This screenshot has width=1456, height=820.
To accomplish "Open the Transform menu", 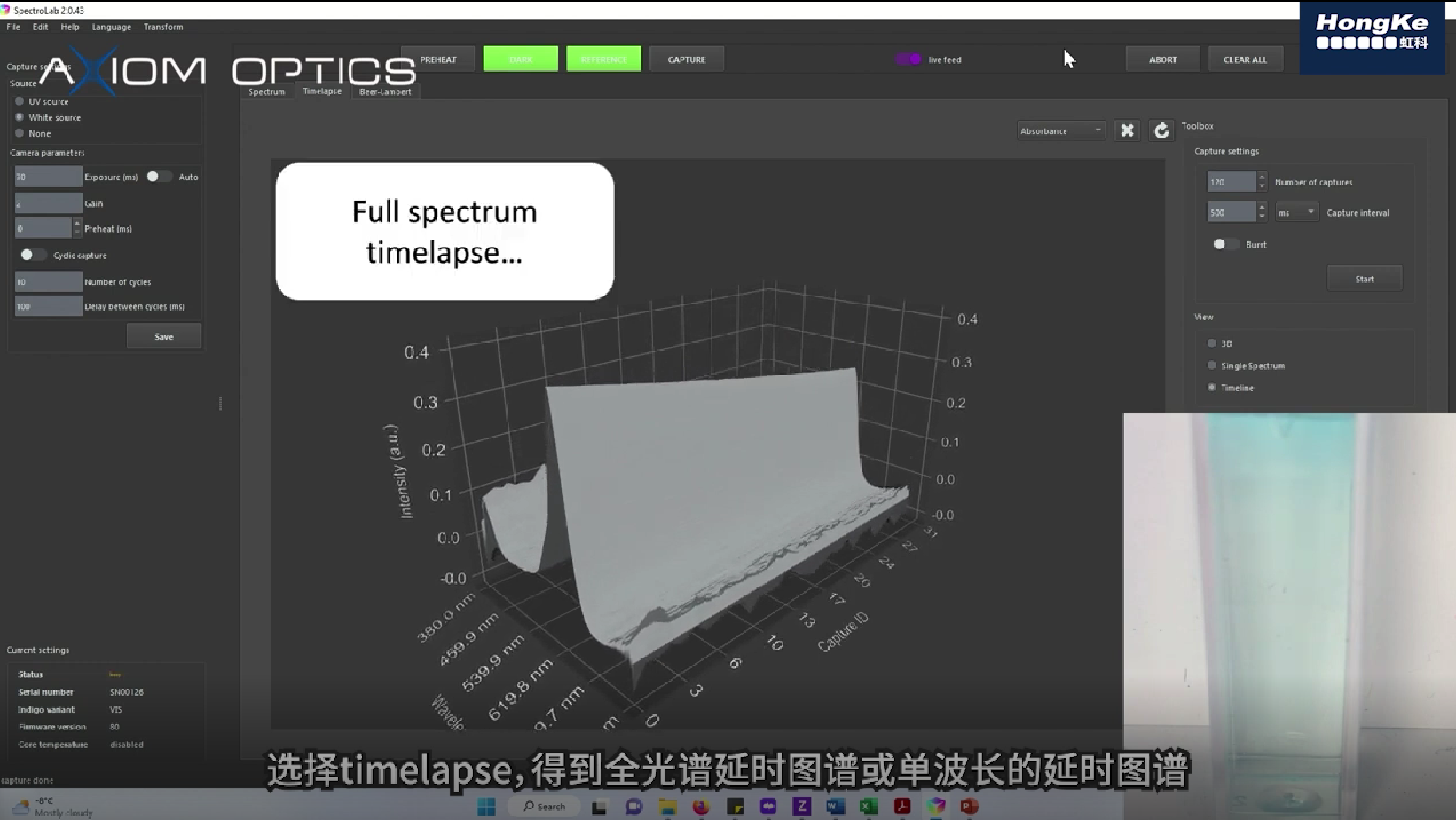I will (163, 27).
